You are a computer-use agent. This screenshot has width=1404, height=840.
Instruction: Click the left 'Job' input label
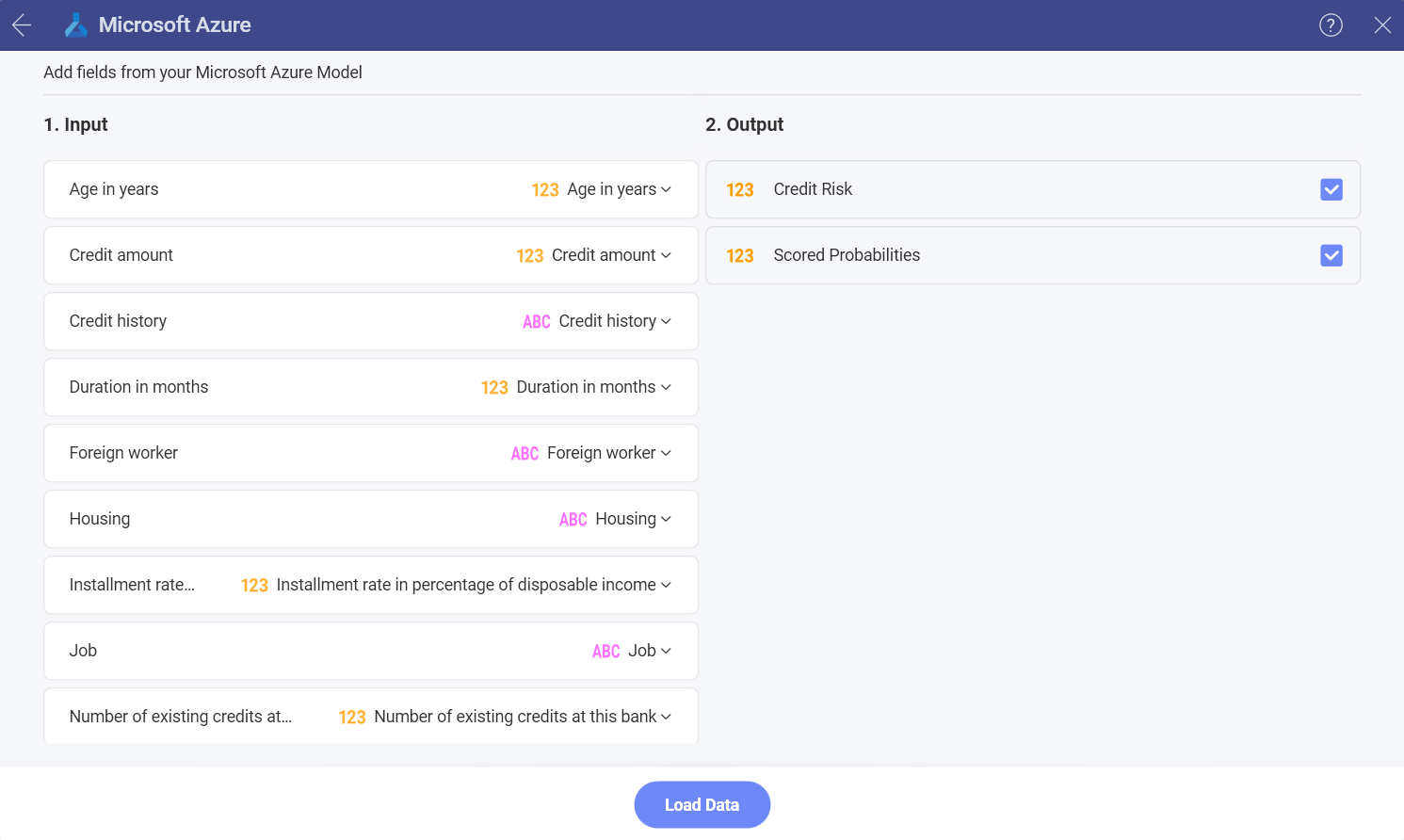pyautogui.click(x=83, y=651)
